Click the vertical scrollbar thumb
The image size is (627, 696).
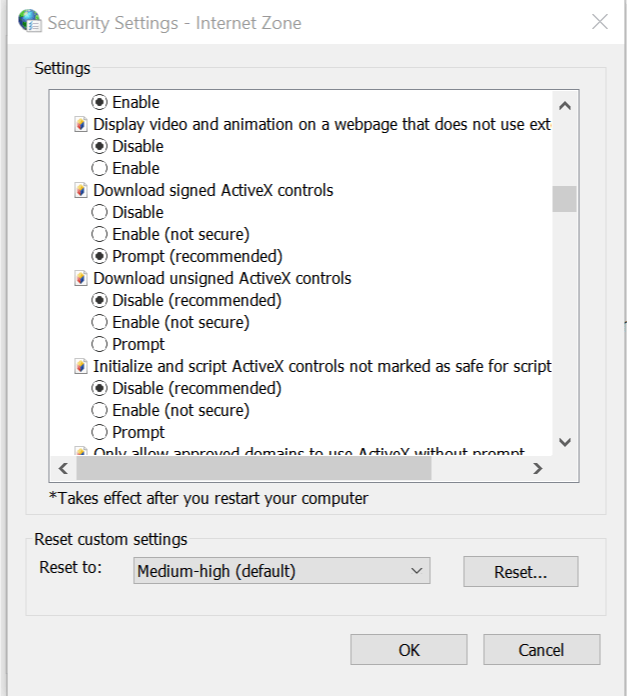564,199
